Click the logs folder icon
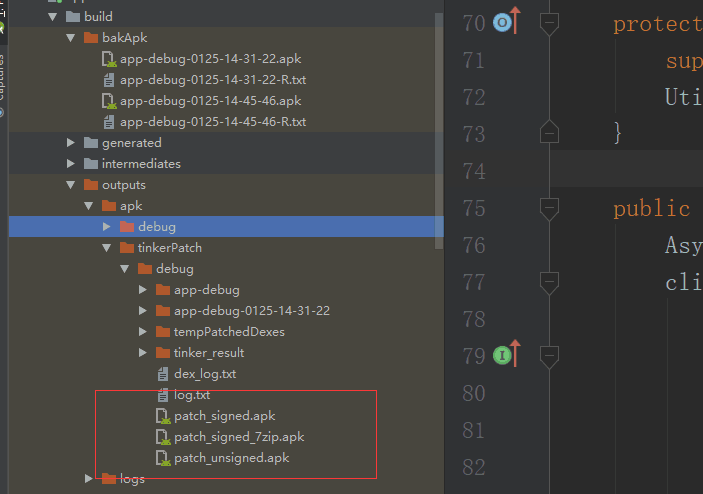Viewport: 703px width, 494px height. [x=109, y=479]
